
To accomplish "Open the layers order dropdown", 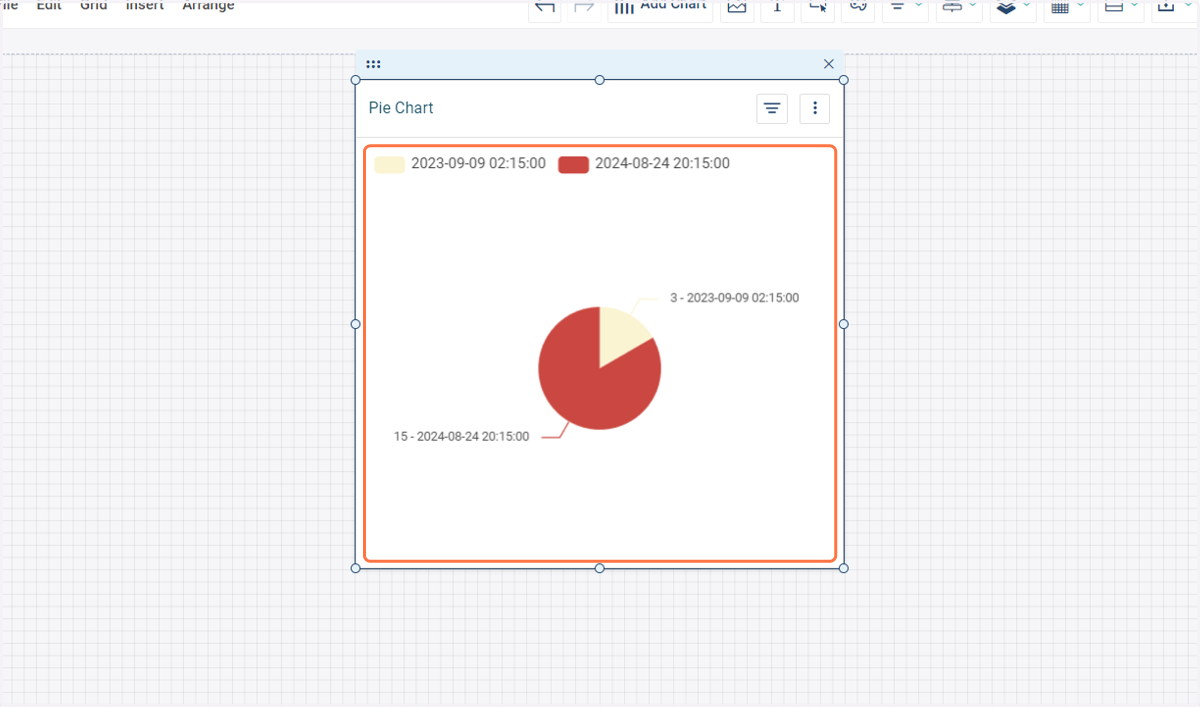I will coord(1012,7).
